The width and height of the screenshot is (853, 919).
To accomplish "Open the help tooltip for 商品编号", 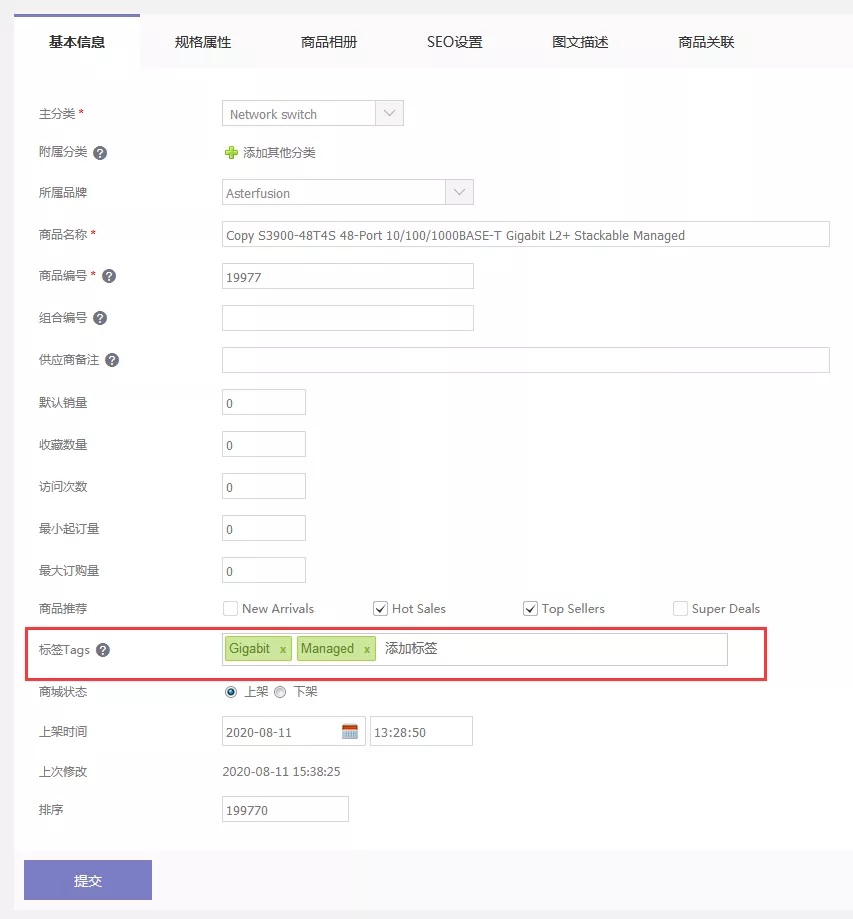I will pos(110,275).
